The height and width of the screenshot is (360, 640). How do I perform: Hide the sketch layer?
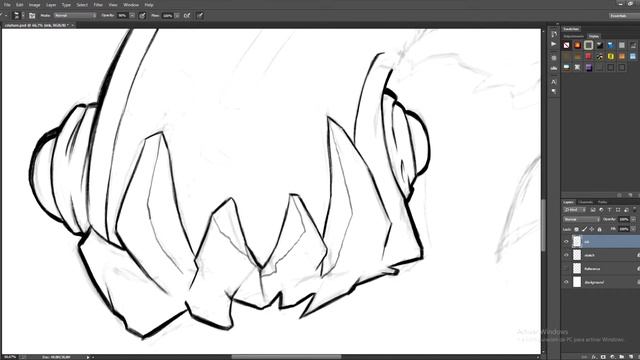coord(566,255)
